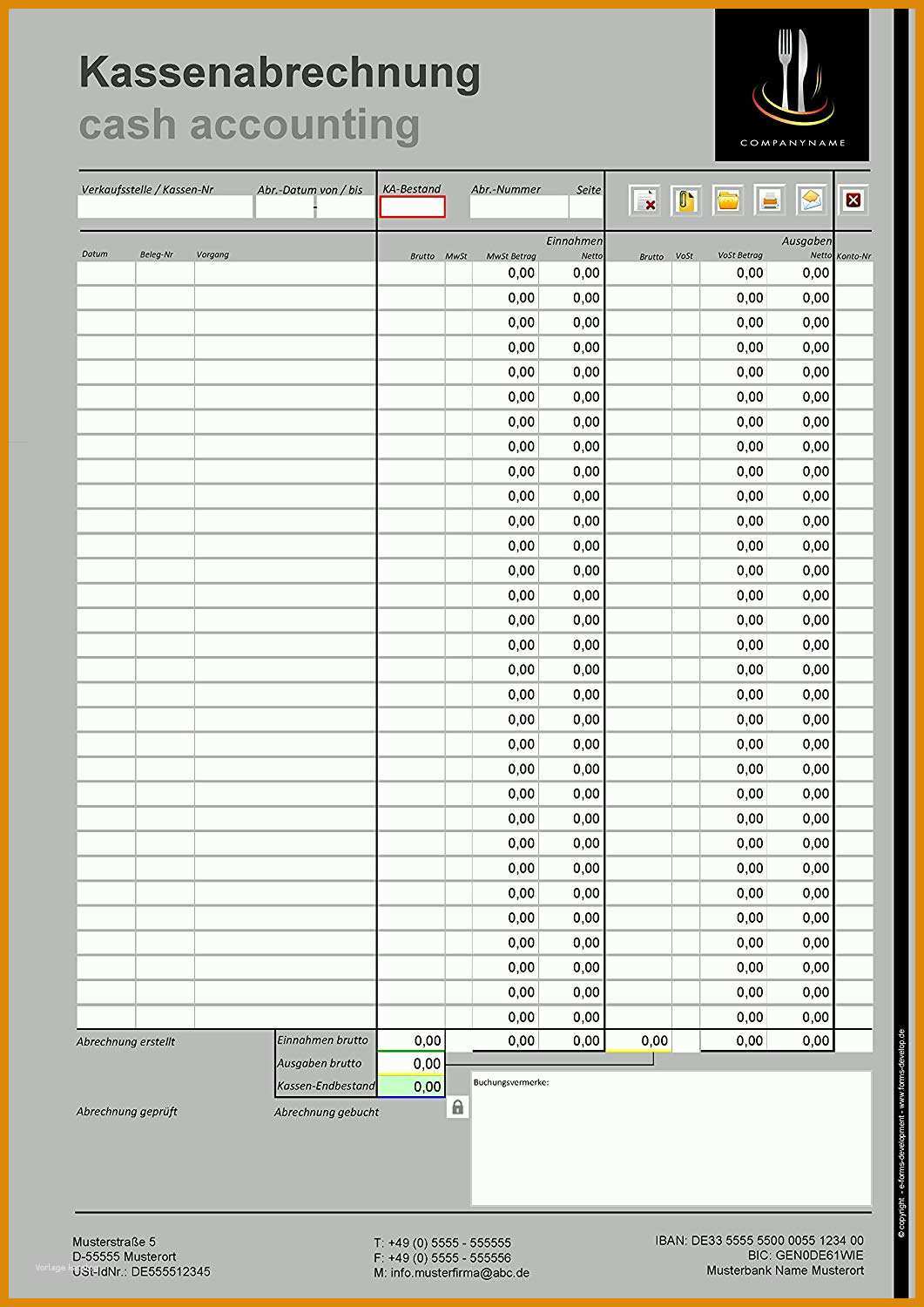Click the Beleg-Nr column header
Viewport: 924px width, 1307px height.
pyautogui.click(x=157, y=254)
